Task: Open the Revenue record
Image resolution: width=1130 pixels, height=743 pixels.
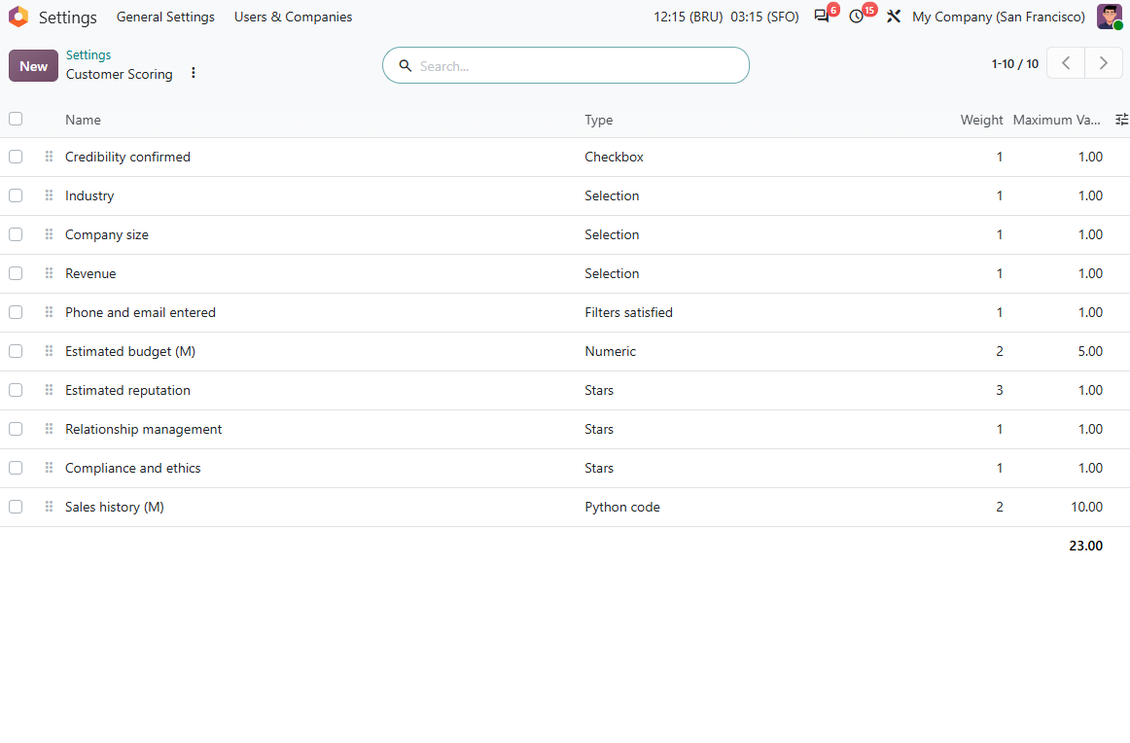Action: [90, 273]
